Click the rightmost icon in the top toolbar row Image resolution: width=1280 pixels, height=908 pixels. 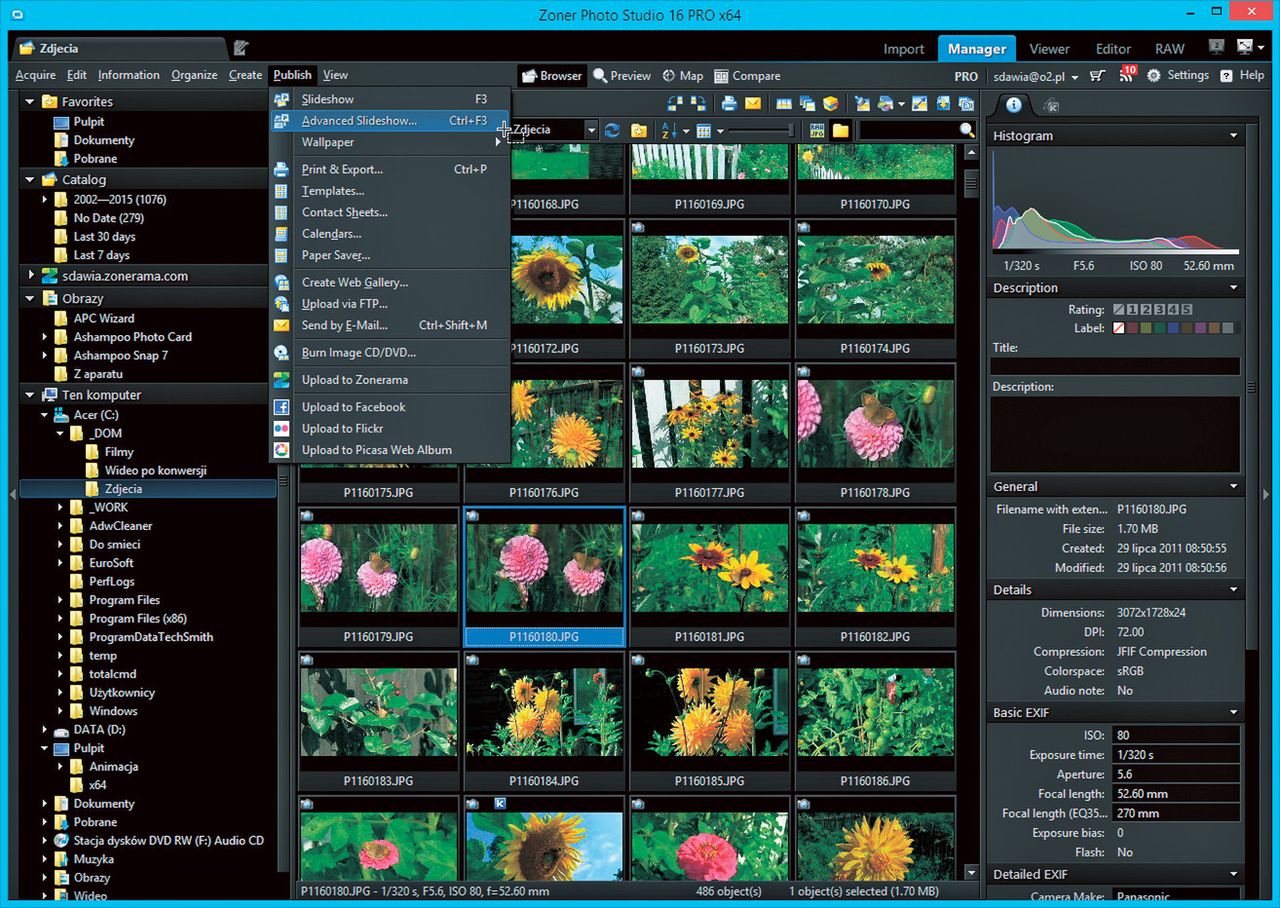pos(966,103)
